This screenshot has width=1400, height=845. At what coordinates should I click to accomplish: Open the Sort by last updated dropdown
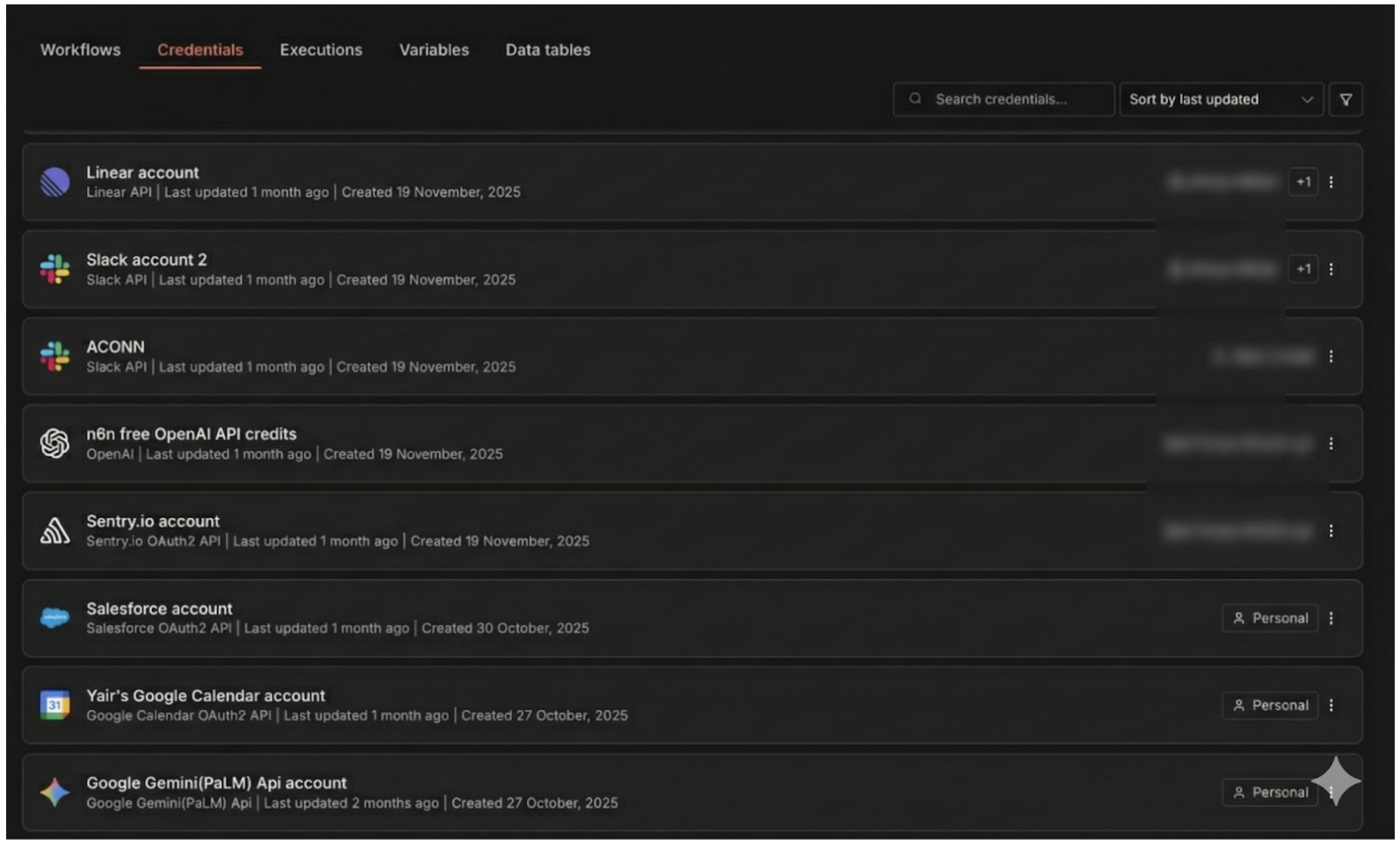coord(1221,99)
